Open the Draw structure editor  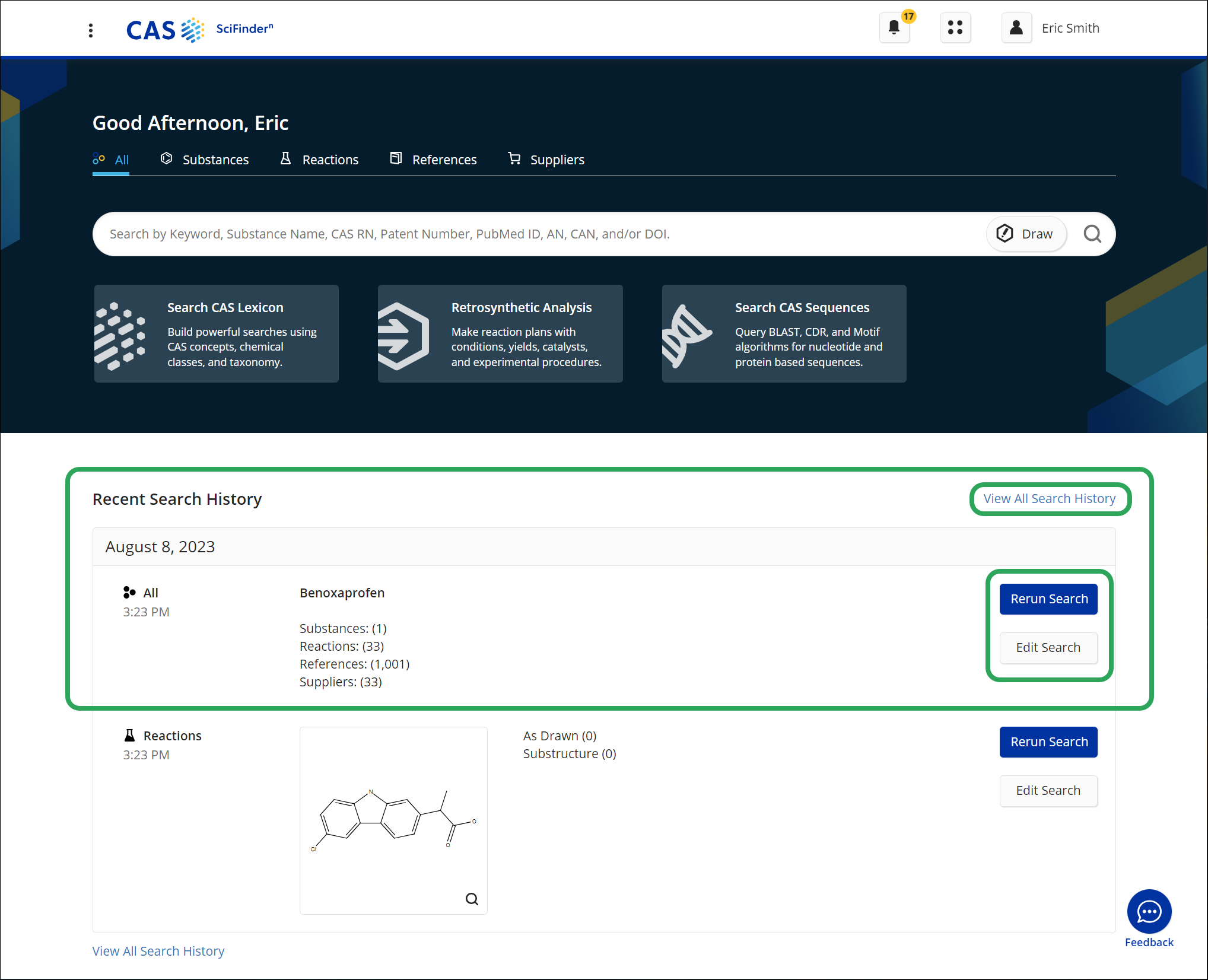click(x=1026, y=234)
